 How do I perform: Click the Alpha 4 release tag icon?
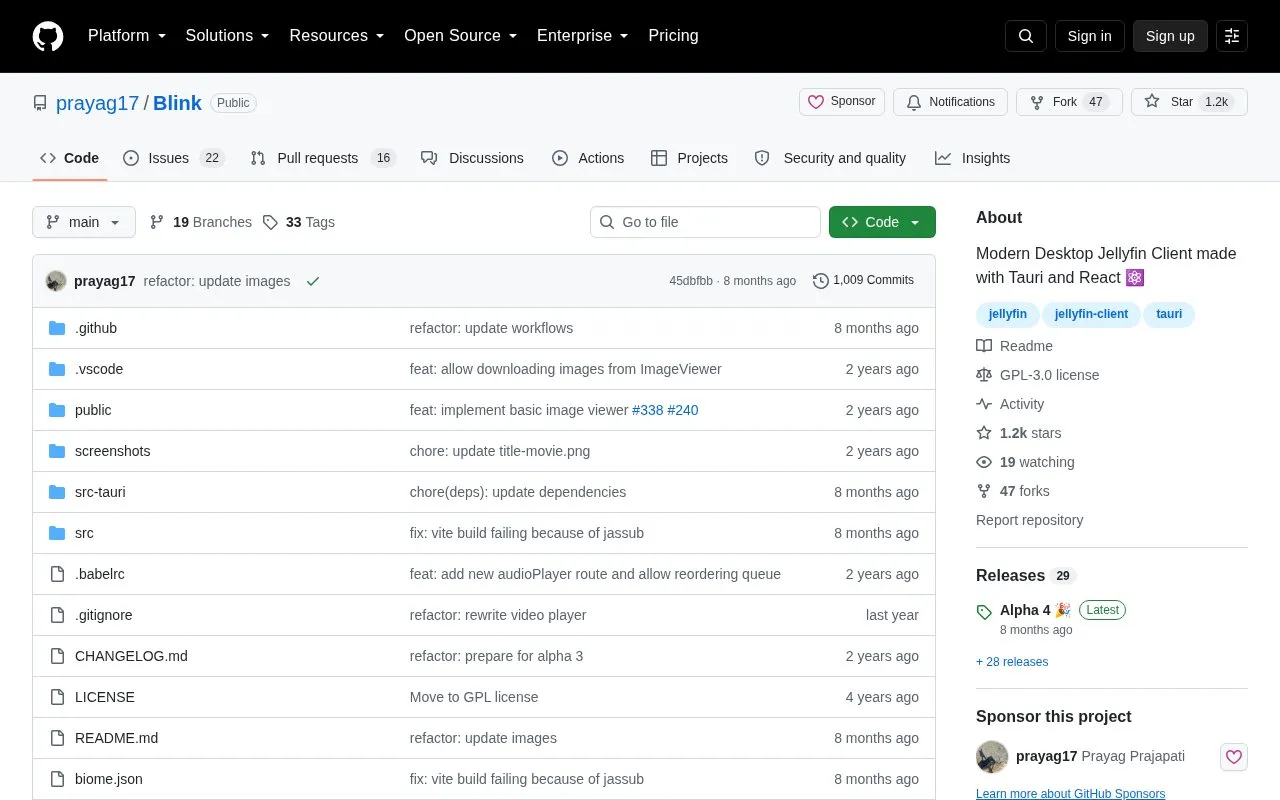[984, 611]
